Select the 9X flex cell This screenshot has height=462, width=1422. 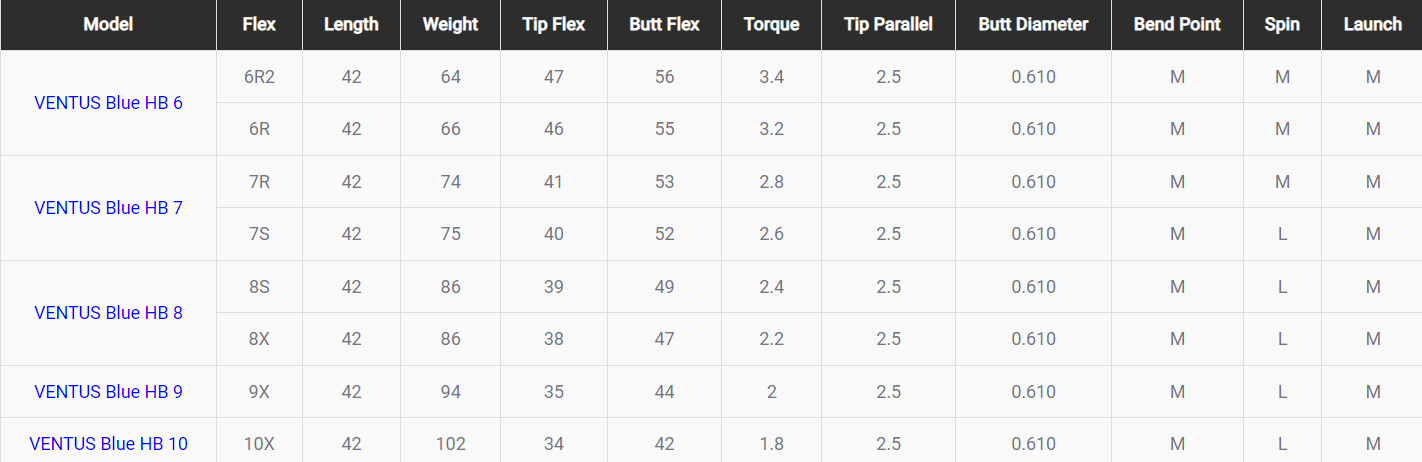pyautogui.click(x=259, y=392)
